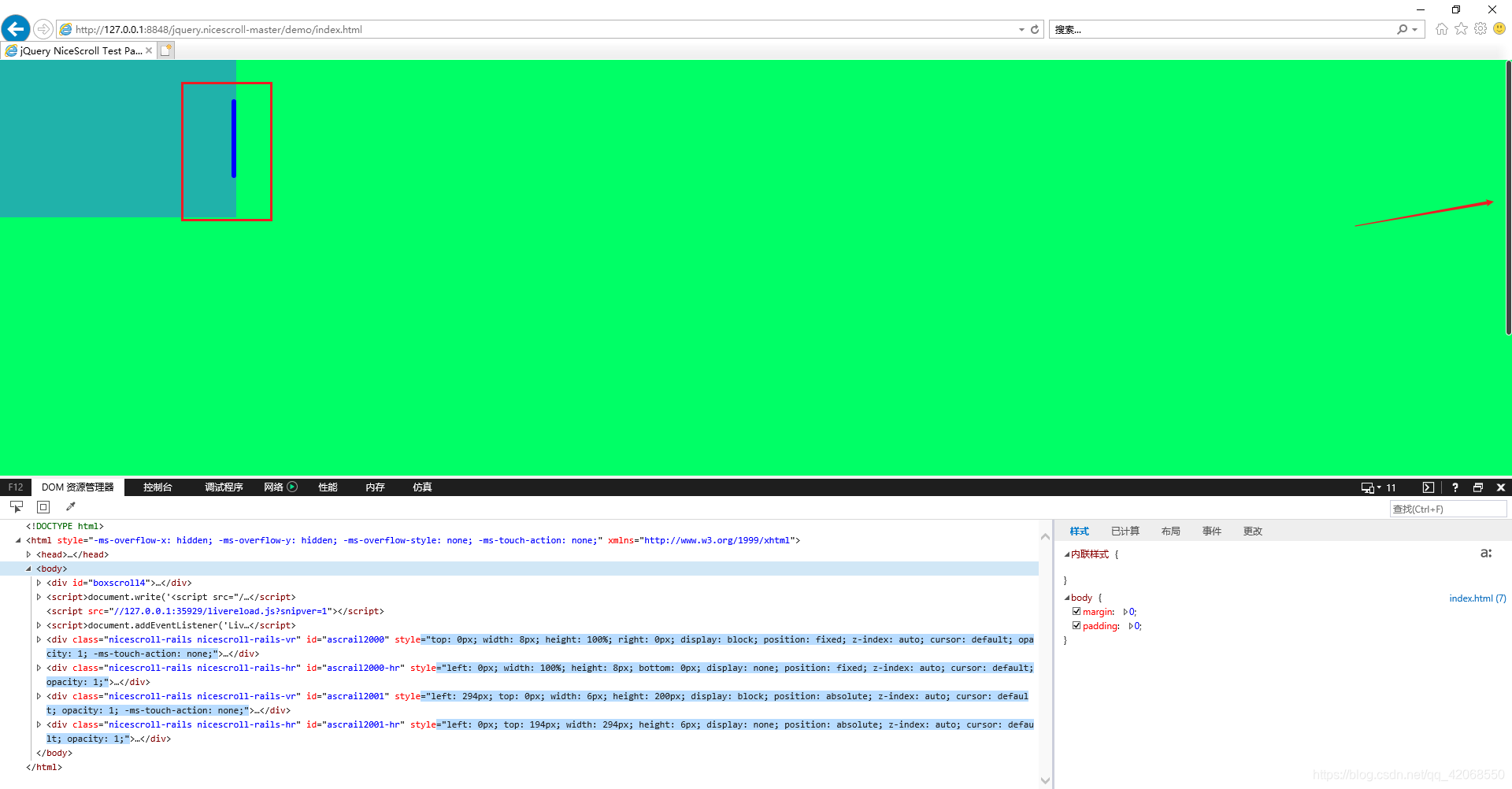Switch to the 控制台 console tab
Viewport: 1512px width, 789px height.
tap(157, 487)
